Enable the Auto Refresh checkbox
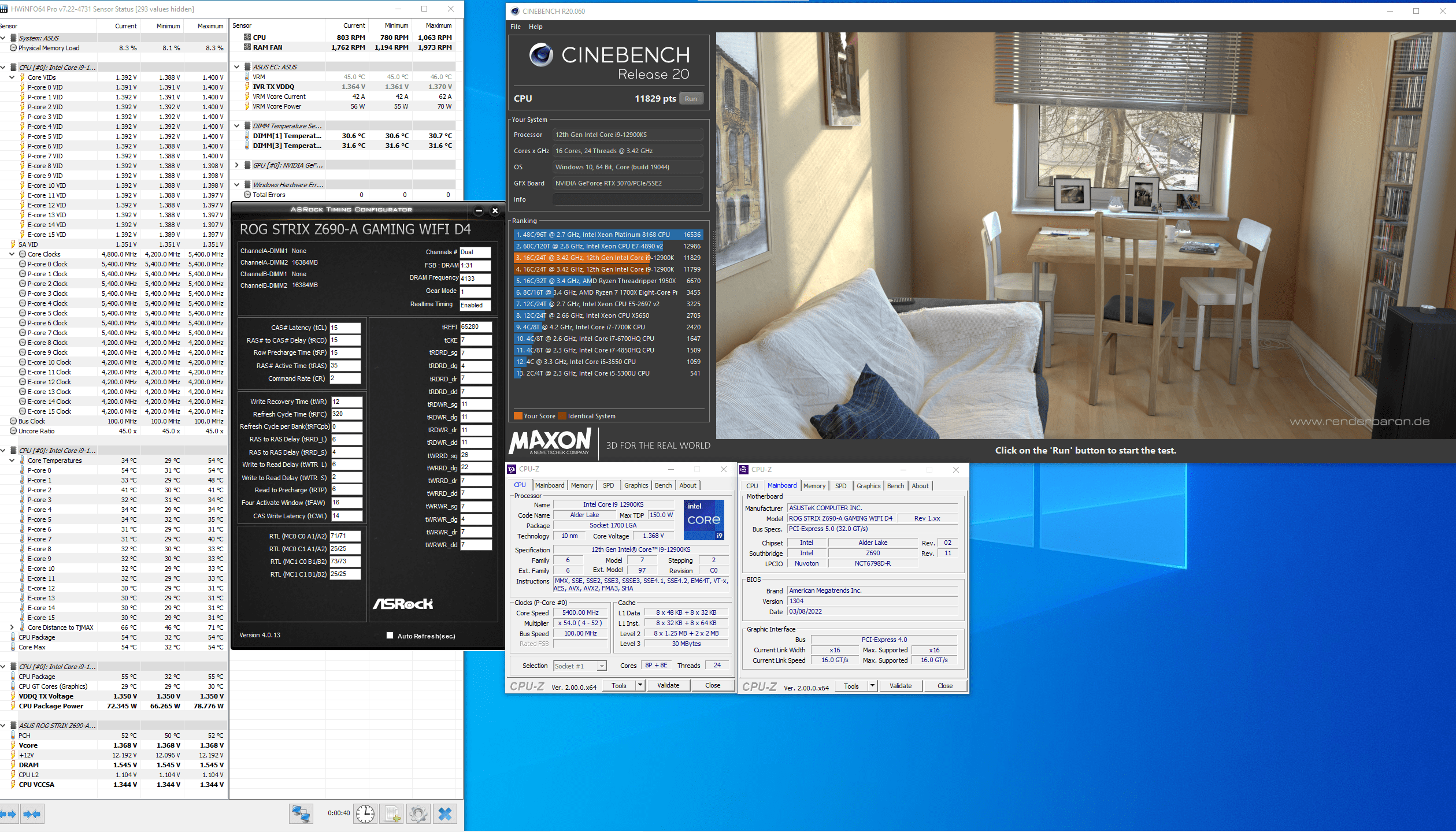1456x832 pixels. [x=390, y=636]
